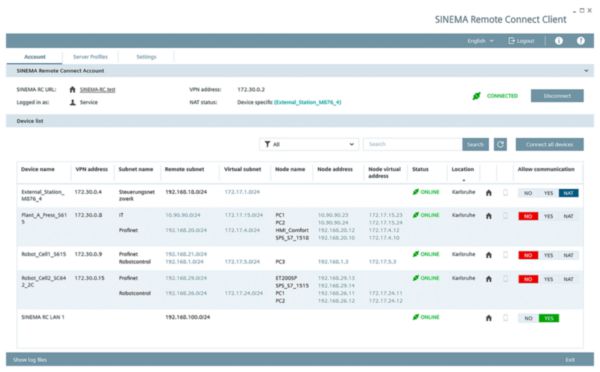Click device icon next to Plant_A_Press home icon
This screenshot has width=600, height=372.
pyautogui.click(x=505, y=216)
